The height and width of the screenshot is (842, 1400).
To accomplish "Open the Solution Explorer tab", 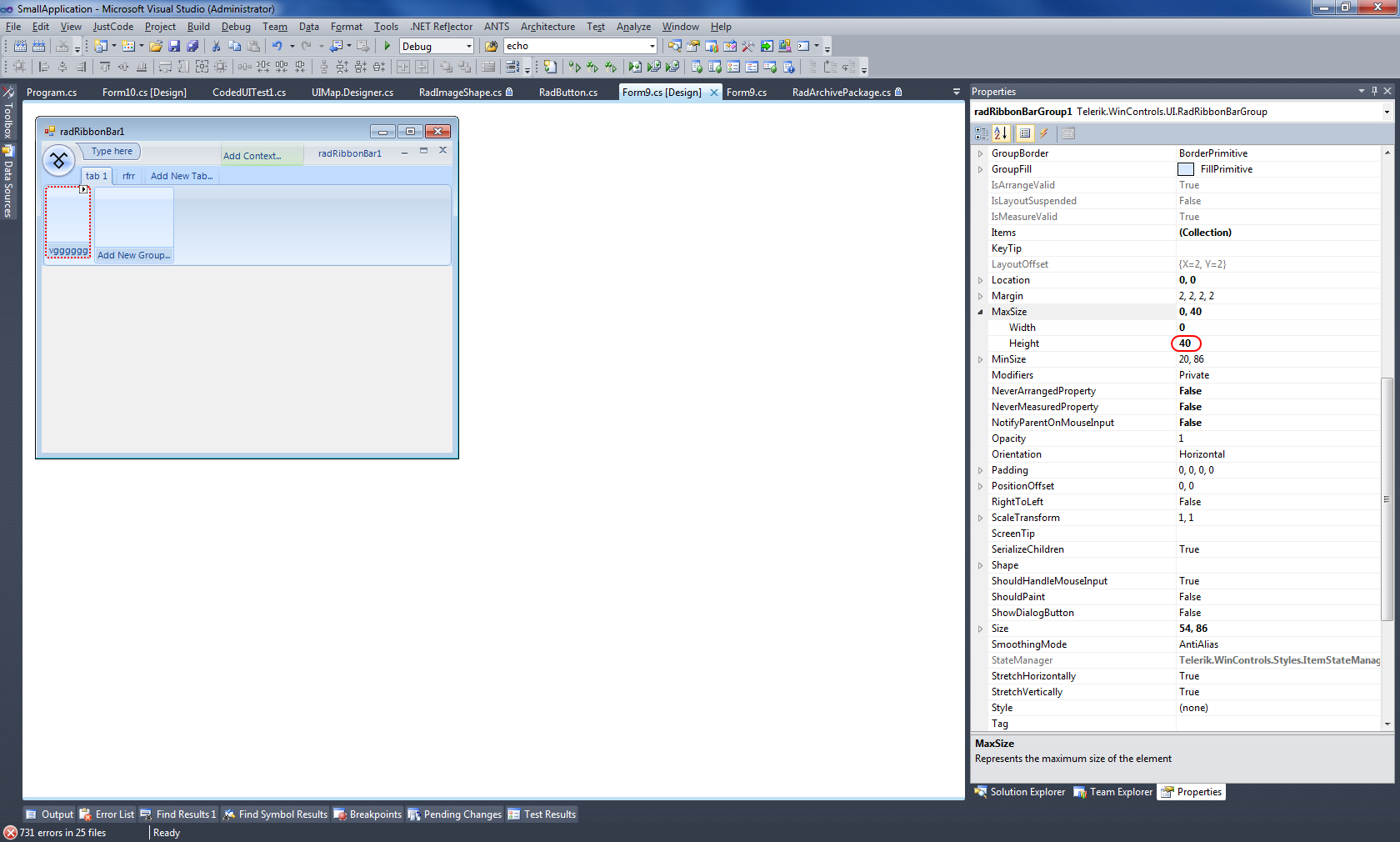I will (x=1020, y=792).
